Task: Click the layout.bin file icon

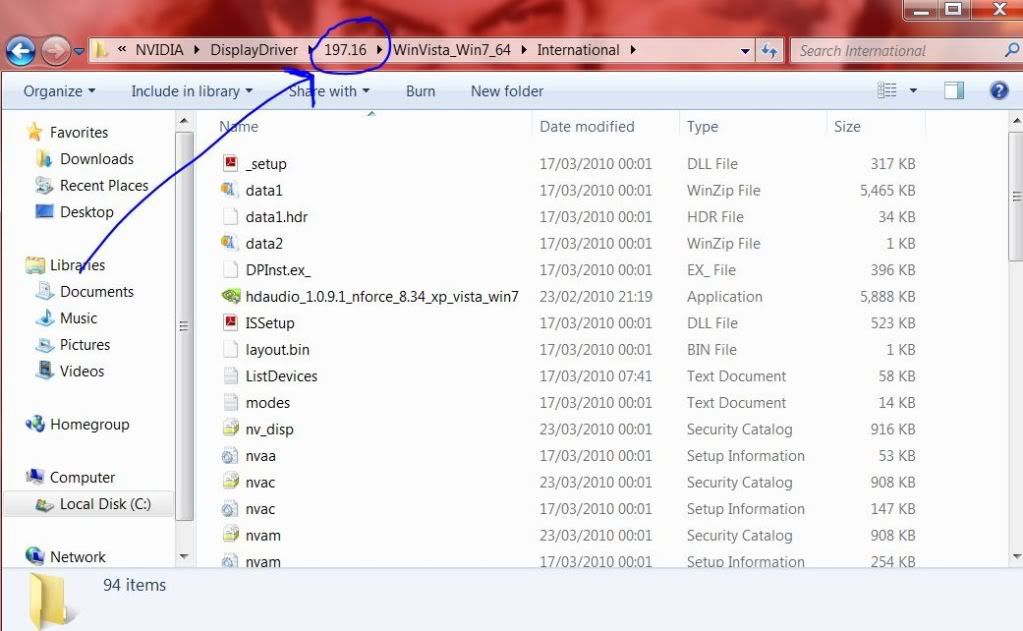Action: point(230,349)
